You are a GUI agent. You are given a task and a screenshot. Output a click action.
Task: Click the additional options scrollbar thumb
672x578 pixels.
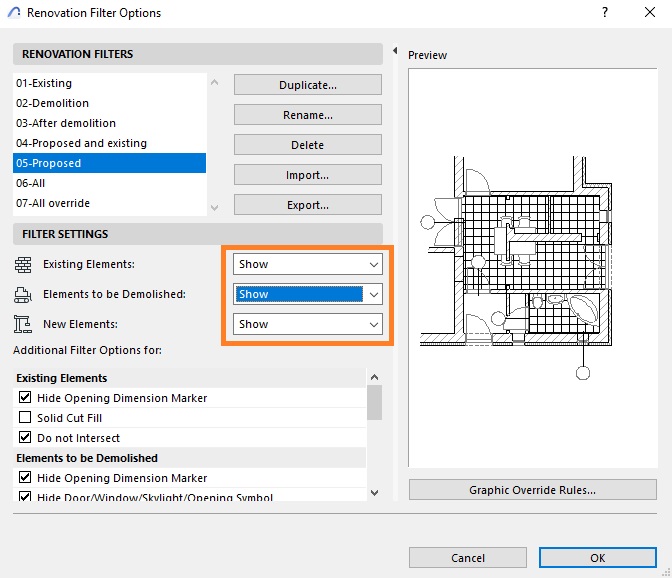point(375,403)
